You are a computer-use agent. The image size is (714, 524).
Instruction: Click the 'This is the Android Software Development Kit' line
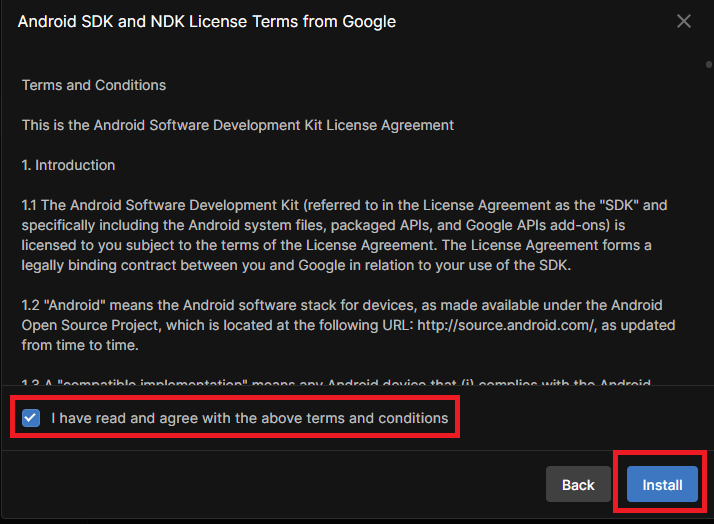coord(238,125)
